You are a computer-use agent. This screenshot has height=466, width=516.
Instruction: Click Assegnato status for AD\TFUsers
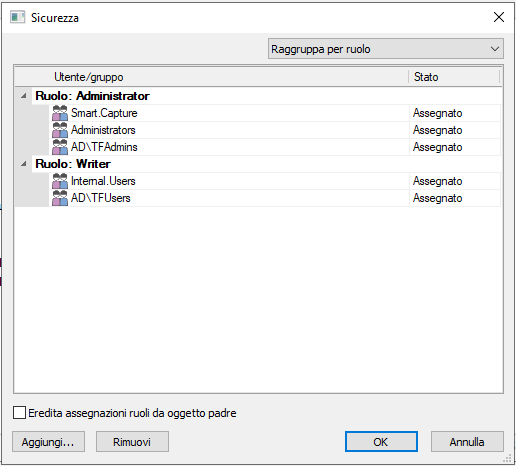[437, 198]
